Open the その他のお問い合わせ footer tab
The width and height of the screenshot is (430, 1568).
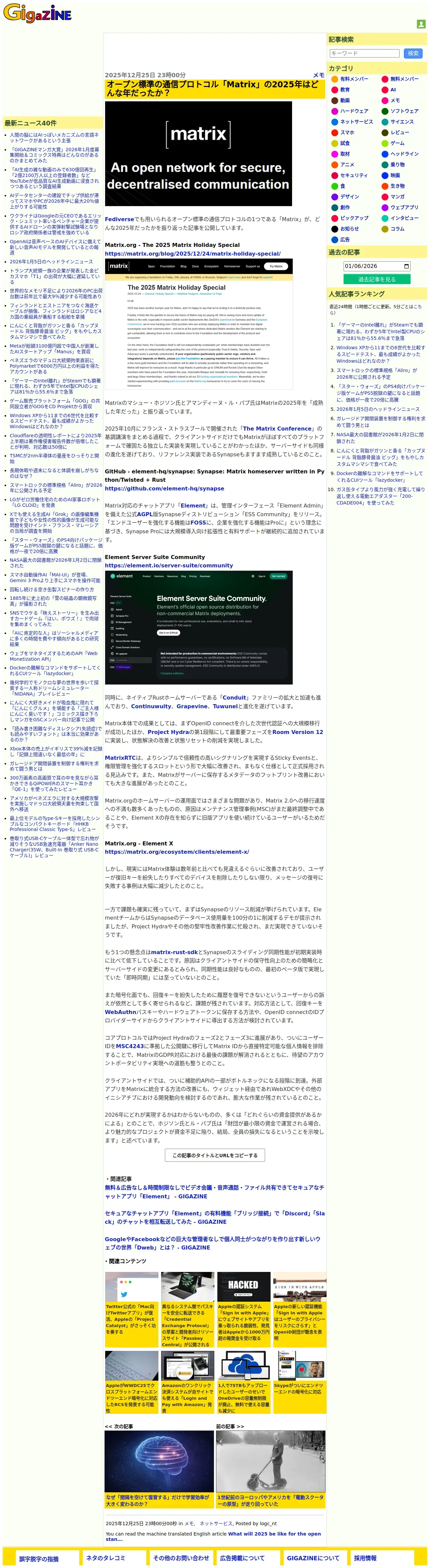(x=181, y=1558)
